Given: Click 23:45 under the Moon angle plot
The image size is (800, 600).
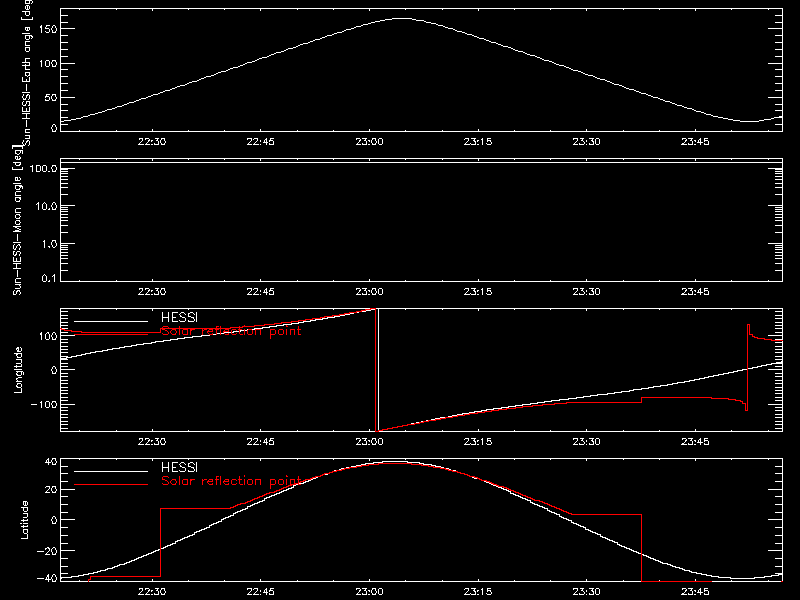Looking at the screenshot, I should point(695,292).
